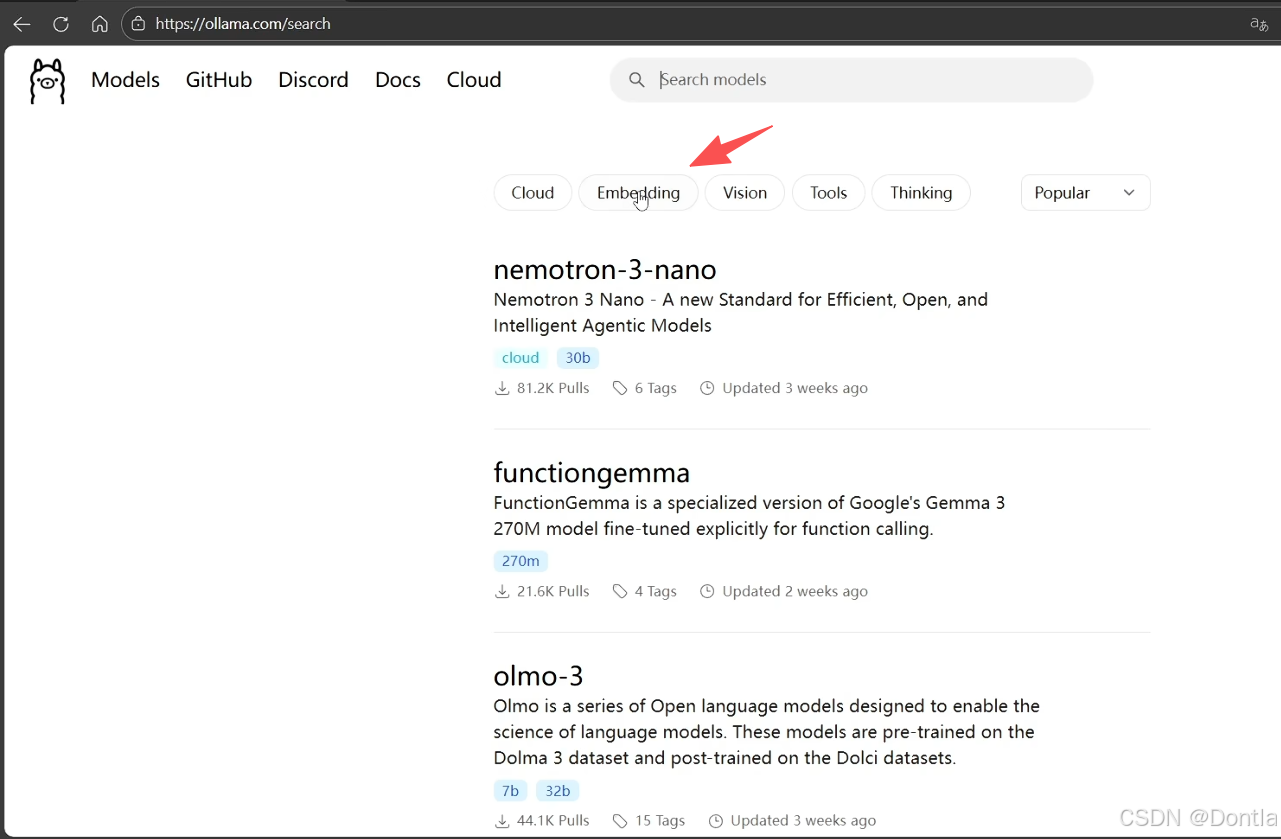Screen dimensions: 1281x839
Task: Click tag icon beside 6 Tags
Action: [x=620, y=388]
